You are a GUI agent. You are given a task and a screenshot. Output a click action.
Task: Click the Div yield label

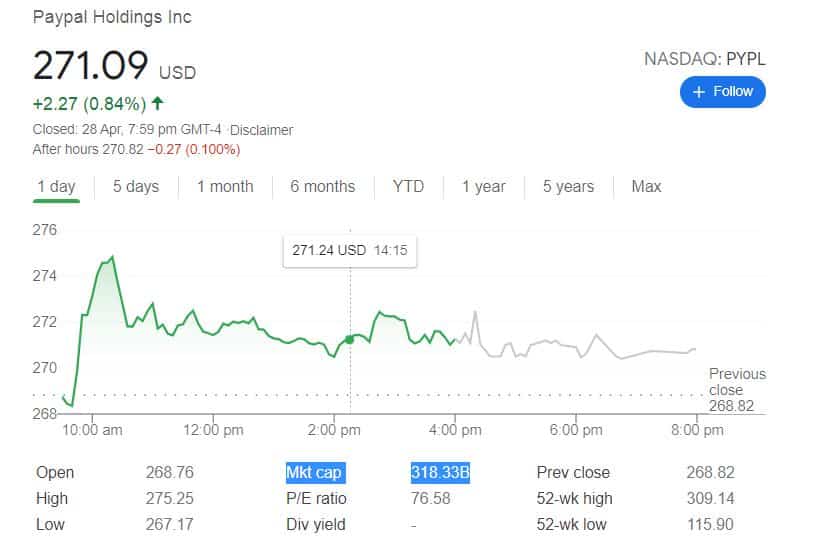[316, 524]
